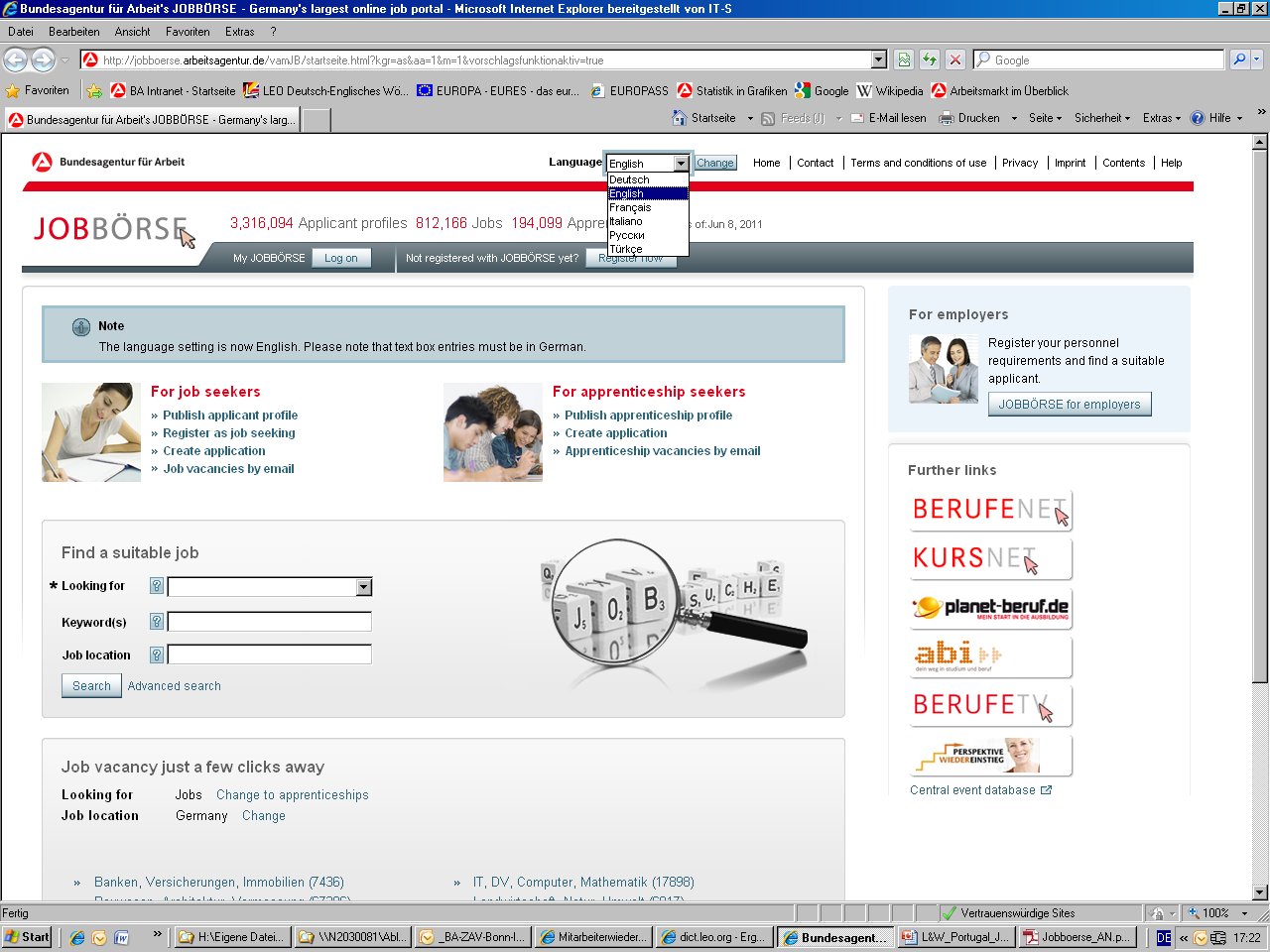The image size is (1270, 952).
Task: Click the browser Back arrow button
Action: click(x=15, y=59)
